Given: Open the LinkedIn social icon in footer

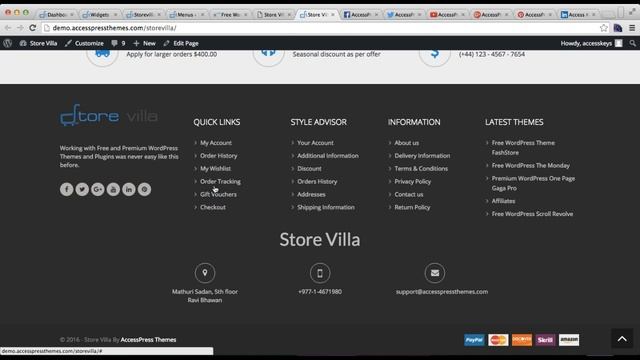Looking at the screenshot, I should pos(129,189).
